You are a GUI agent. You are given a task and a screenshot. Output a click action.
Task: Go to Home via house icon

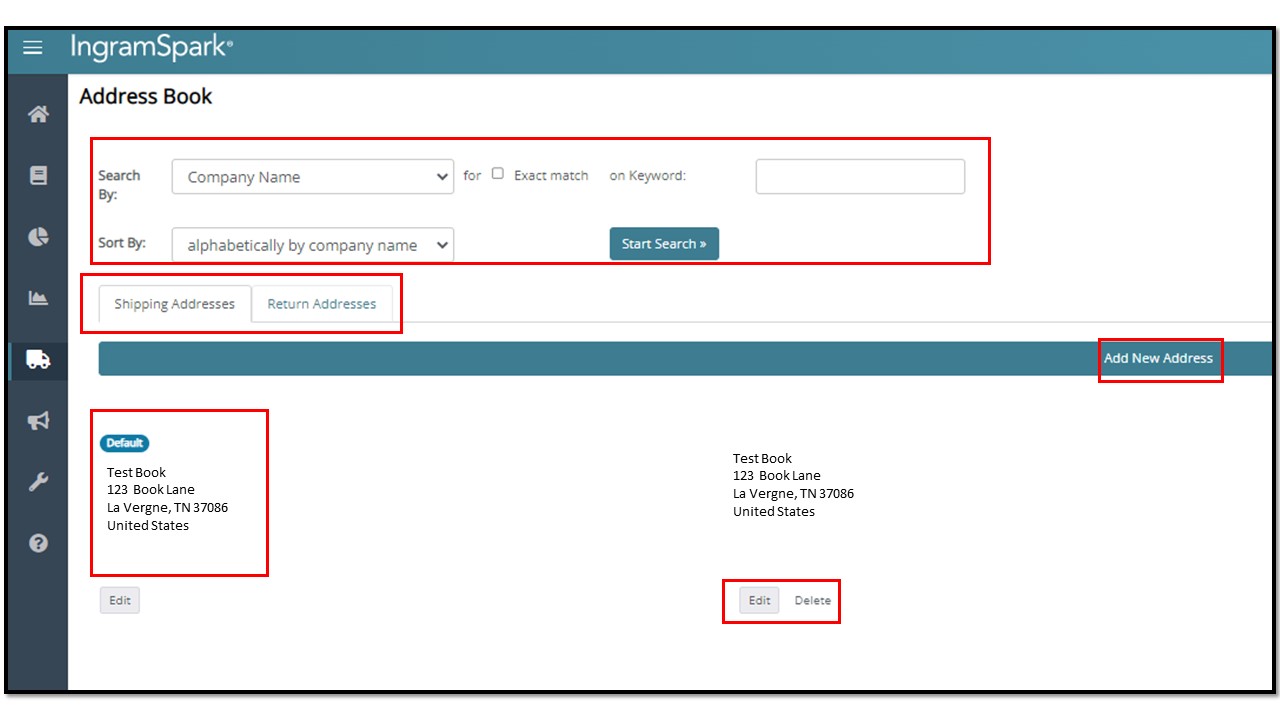tap(38, 114)
